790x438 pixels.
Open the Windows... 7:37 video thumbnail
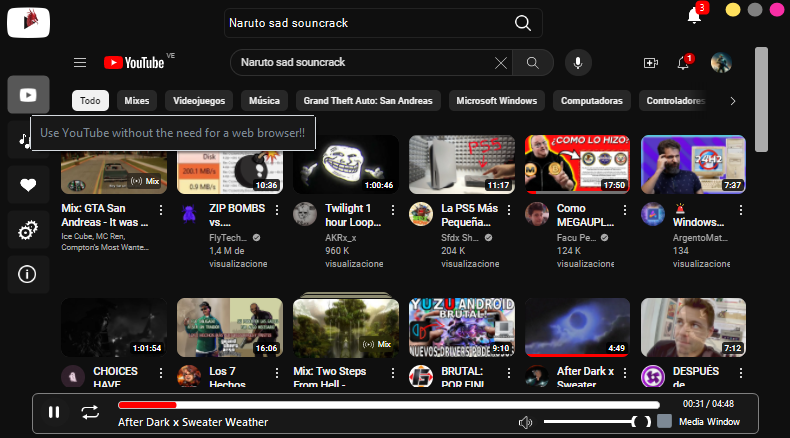pyautogui.click(x=693, y=165)
